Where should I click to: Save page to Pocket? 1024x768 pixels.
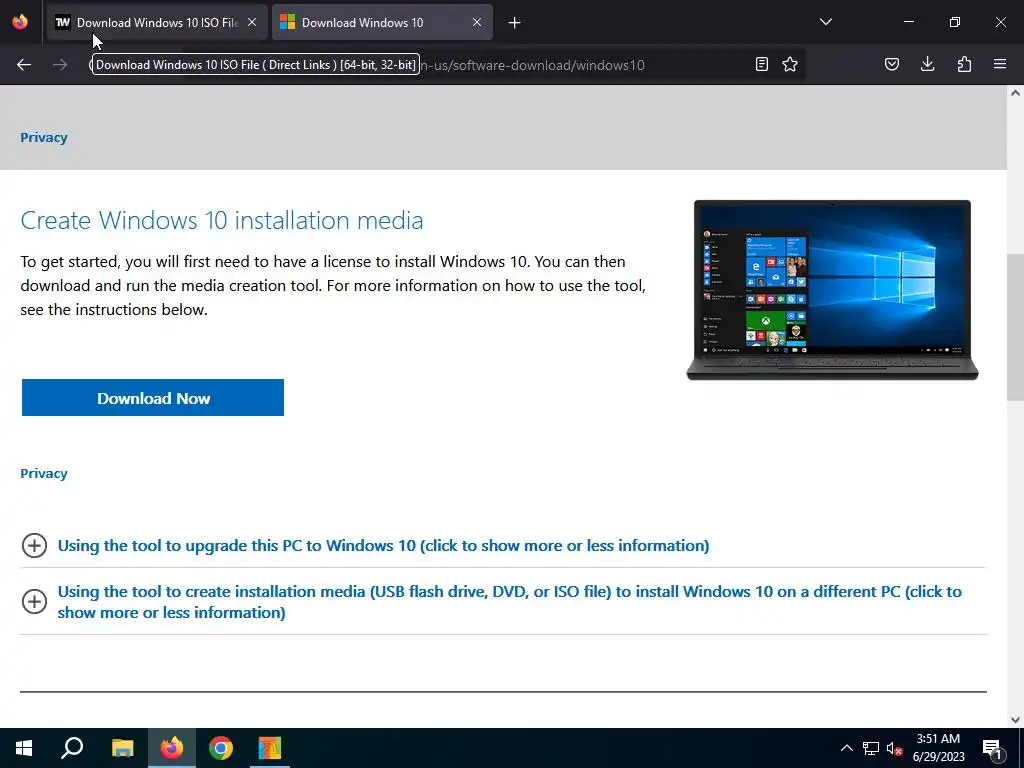(891, 64)
